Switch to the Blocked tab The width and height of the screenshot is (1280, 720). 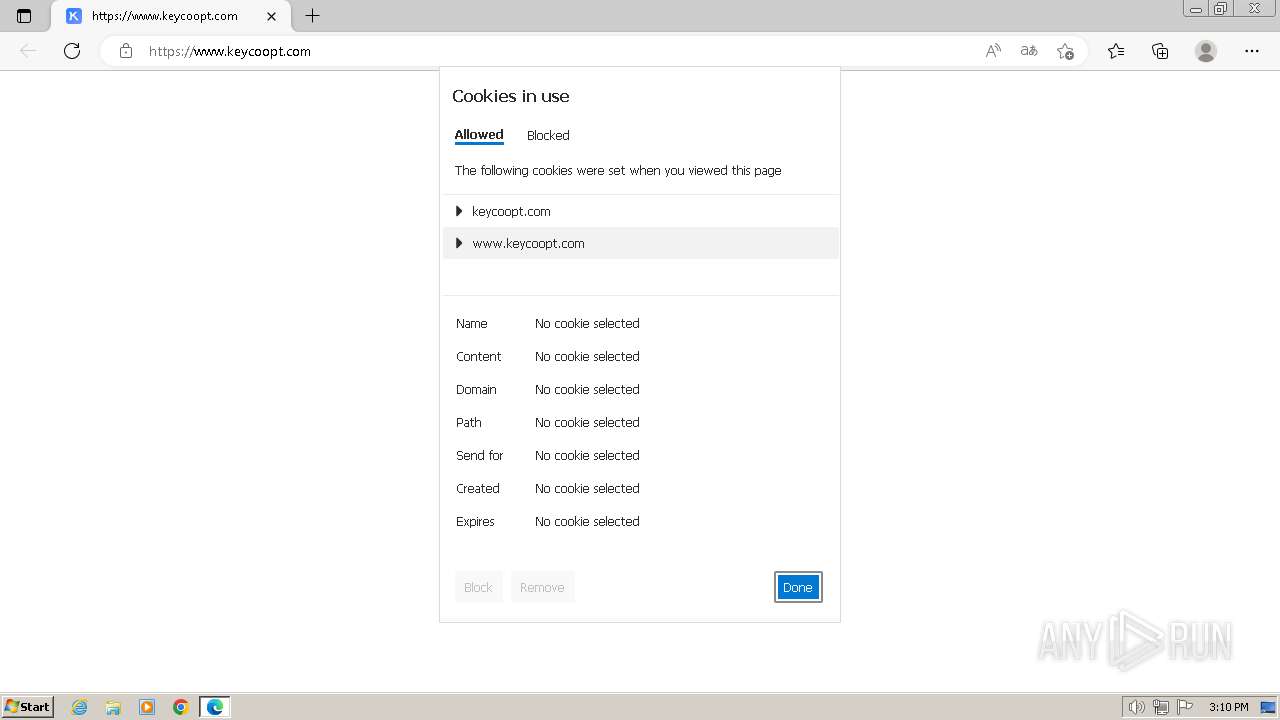click(x=548, y=135)
